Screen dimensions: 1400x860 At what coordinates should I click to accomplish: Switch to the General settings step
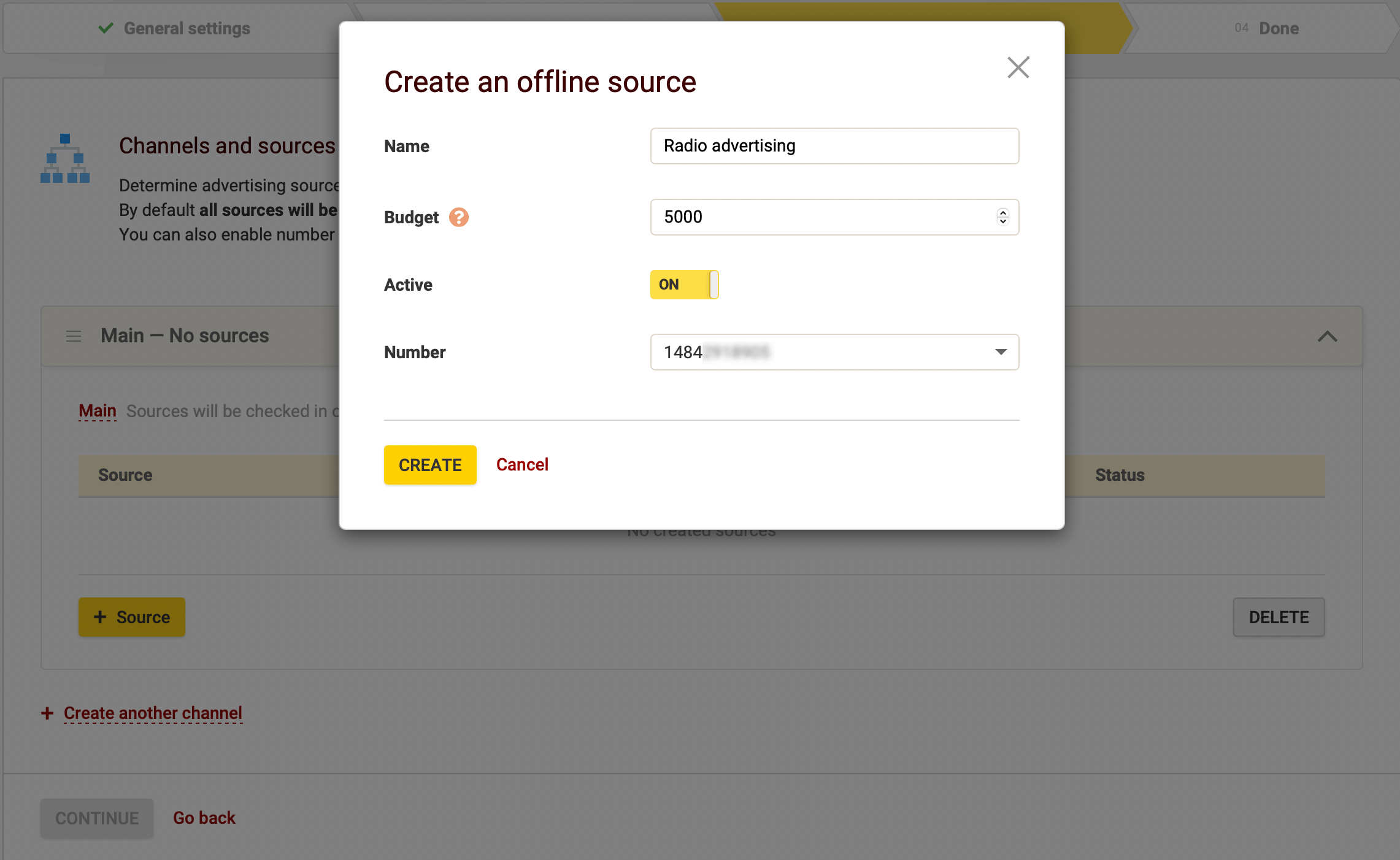[x=187, y=28]
